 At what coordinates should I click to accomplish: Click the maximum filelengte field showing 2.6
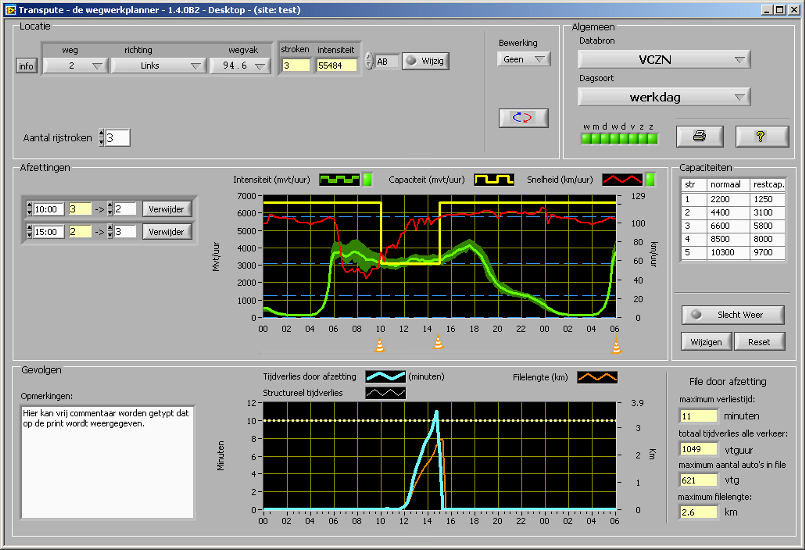pos(698,513)
